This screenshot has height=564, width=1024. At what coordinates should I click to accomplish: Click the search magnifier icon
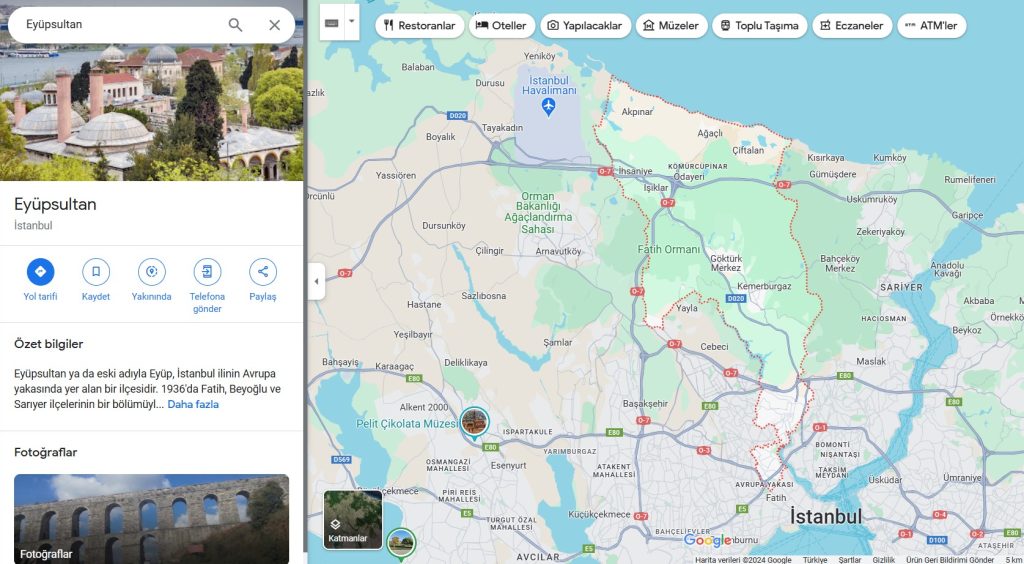coord(235,25)
